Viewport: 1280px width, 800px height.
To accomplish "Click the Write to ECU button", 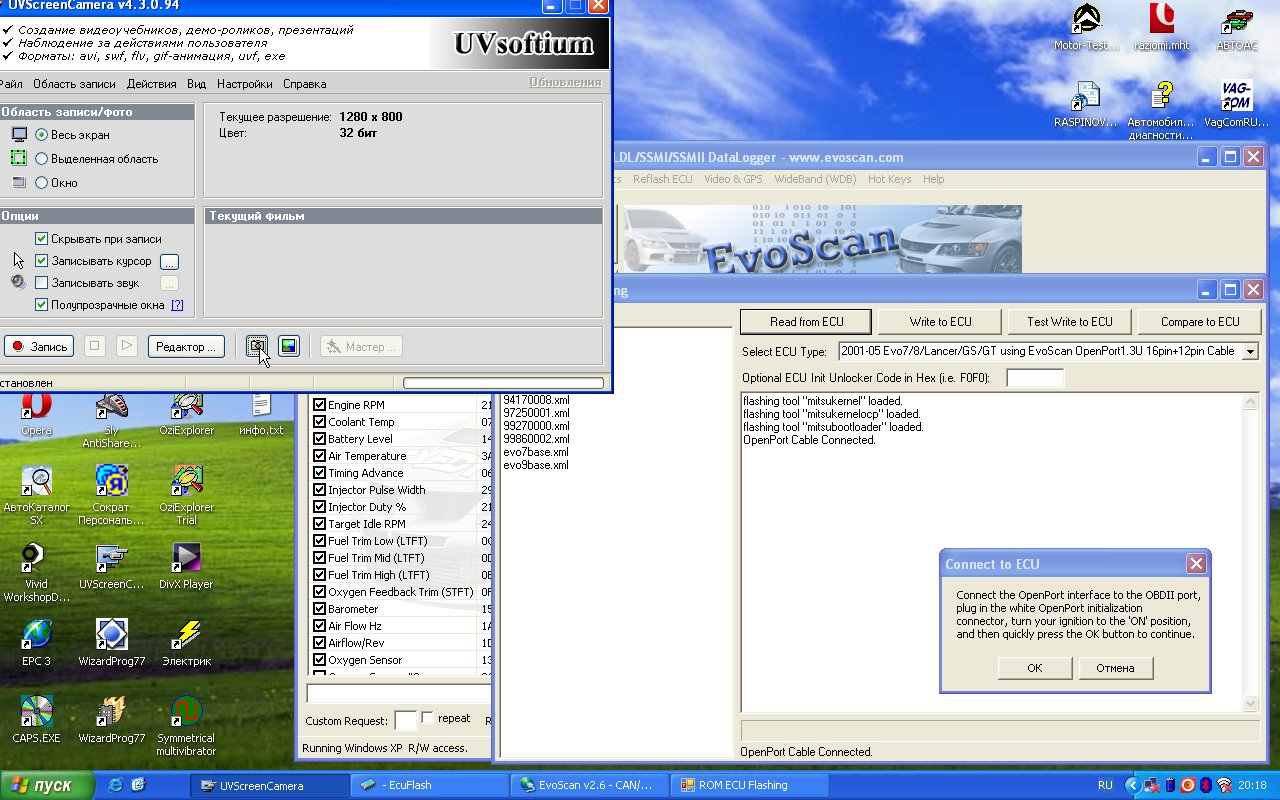I will pos(940,322).
